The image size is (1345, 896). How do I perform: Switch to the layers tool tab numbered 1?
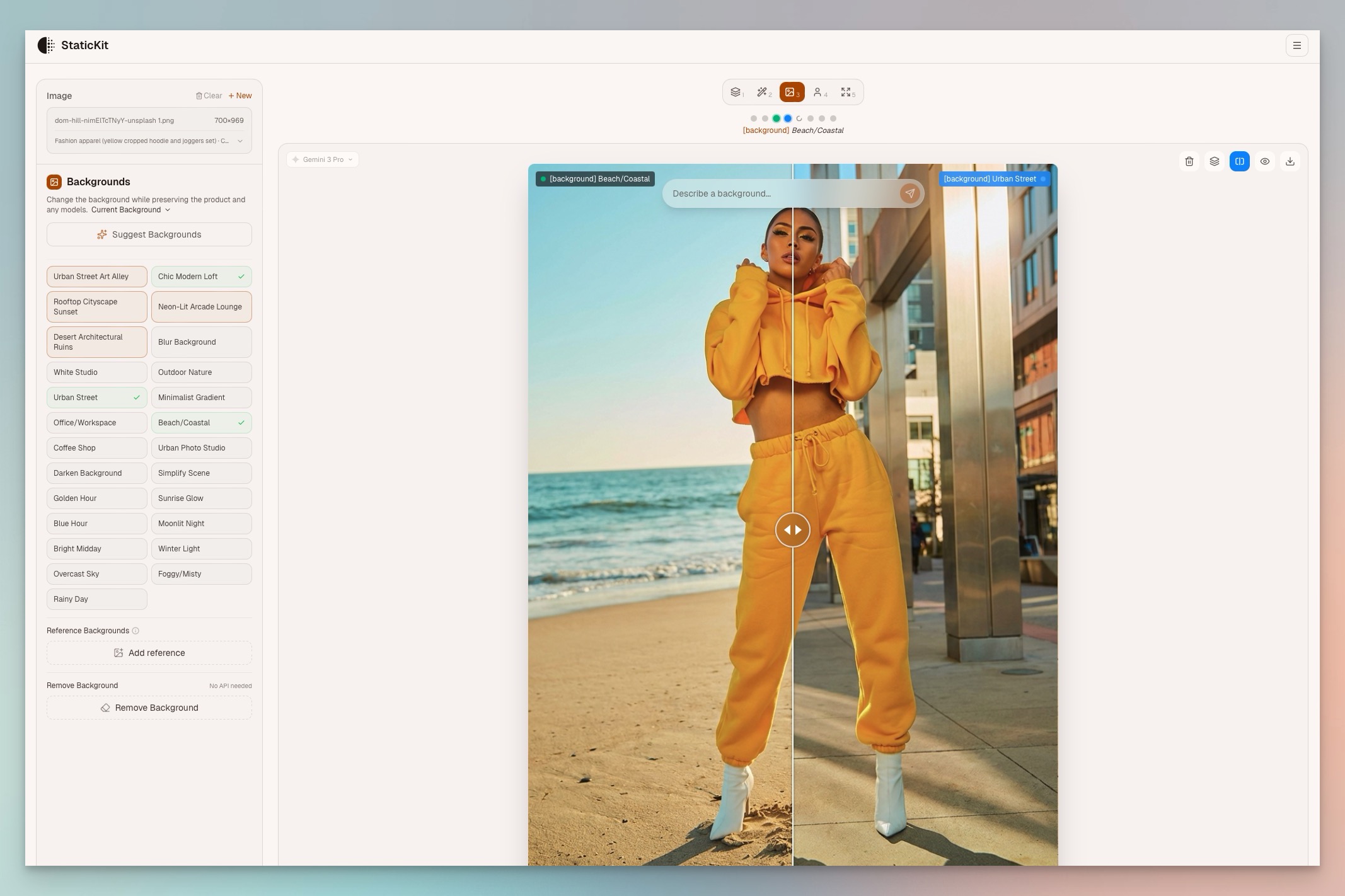736,93
